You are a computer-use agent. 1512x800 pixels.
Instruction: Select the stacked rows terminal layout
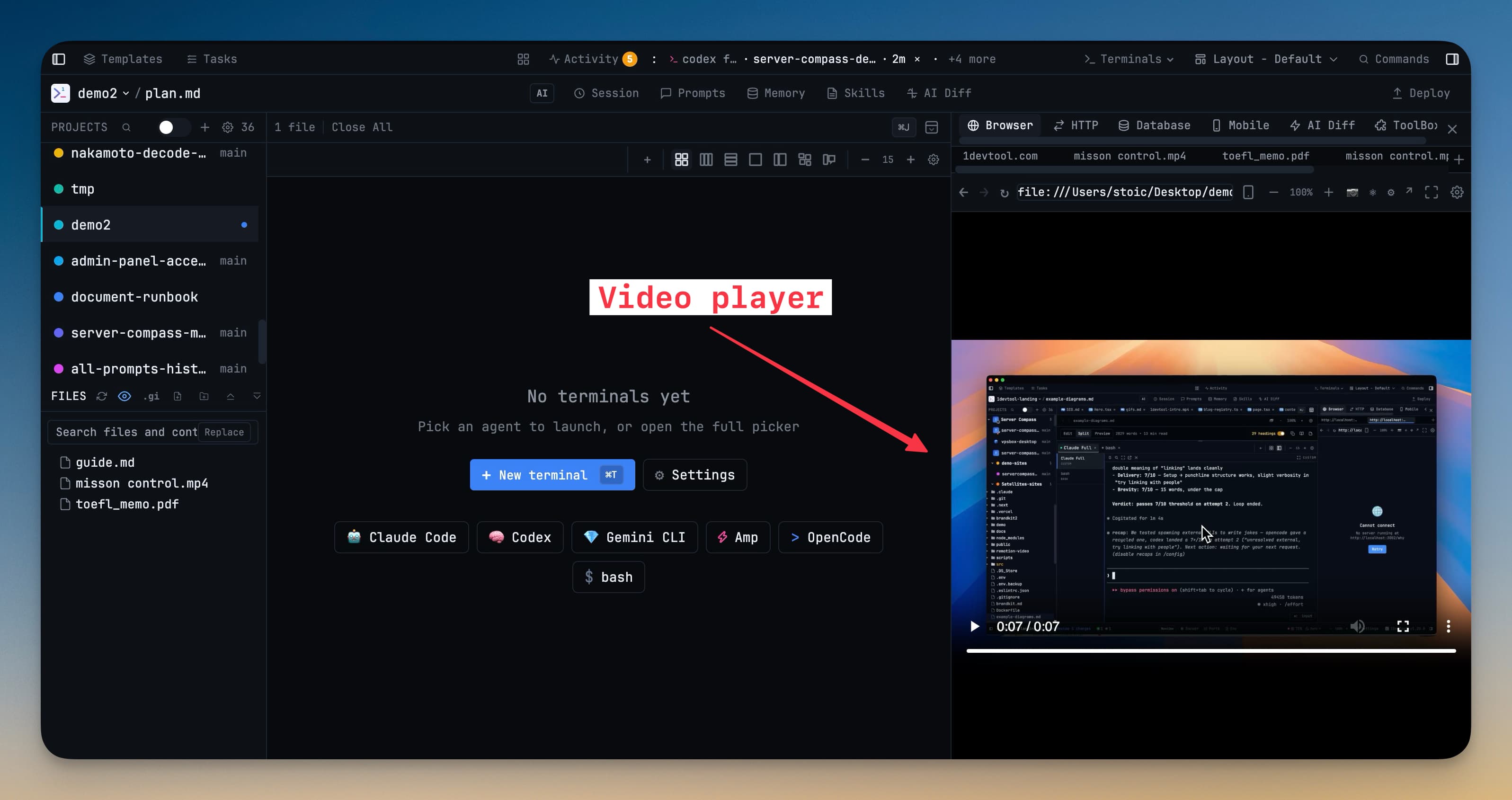coord(731,160)
